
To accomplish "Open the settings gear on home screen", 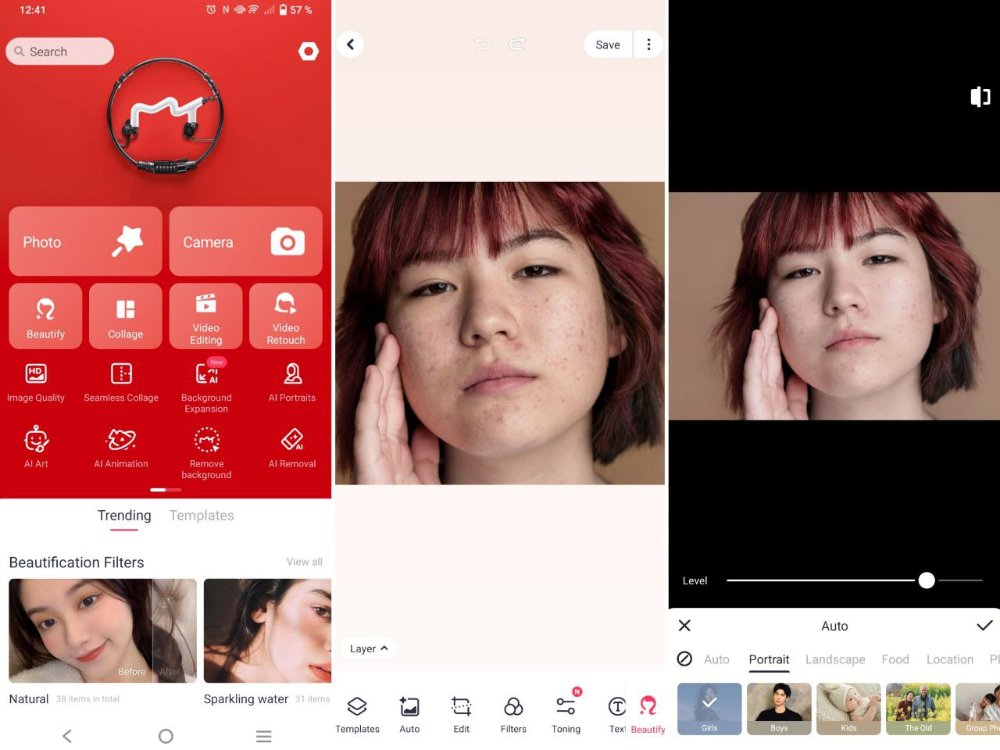I will pyautogui.click(x=309, y=50).
